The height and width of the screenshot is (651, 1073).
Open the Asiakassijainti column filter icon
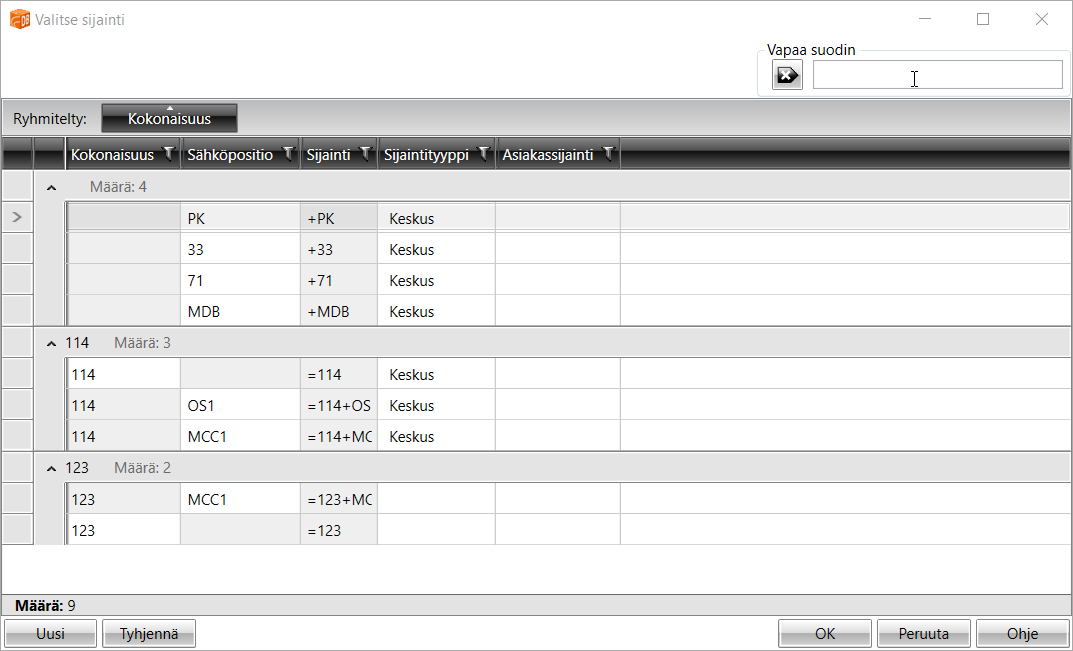[x=608, y=154]
